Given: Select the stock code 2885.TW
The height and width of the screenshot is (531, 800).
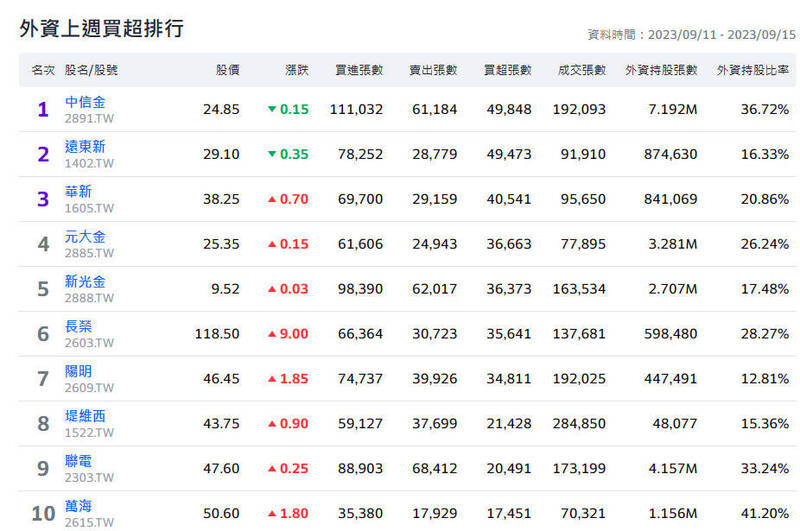Looking at the screenshot, I should 89,253.
